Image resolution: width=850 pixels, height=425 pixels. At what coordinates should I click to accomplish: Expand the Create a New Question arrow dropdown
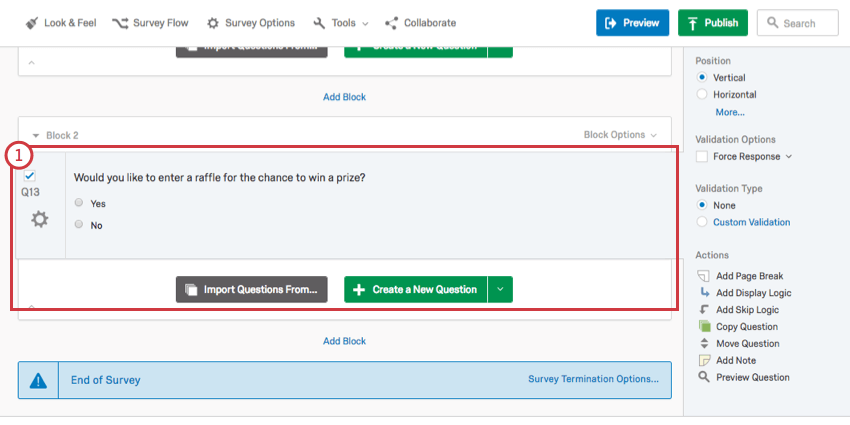(500, 289)
